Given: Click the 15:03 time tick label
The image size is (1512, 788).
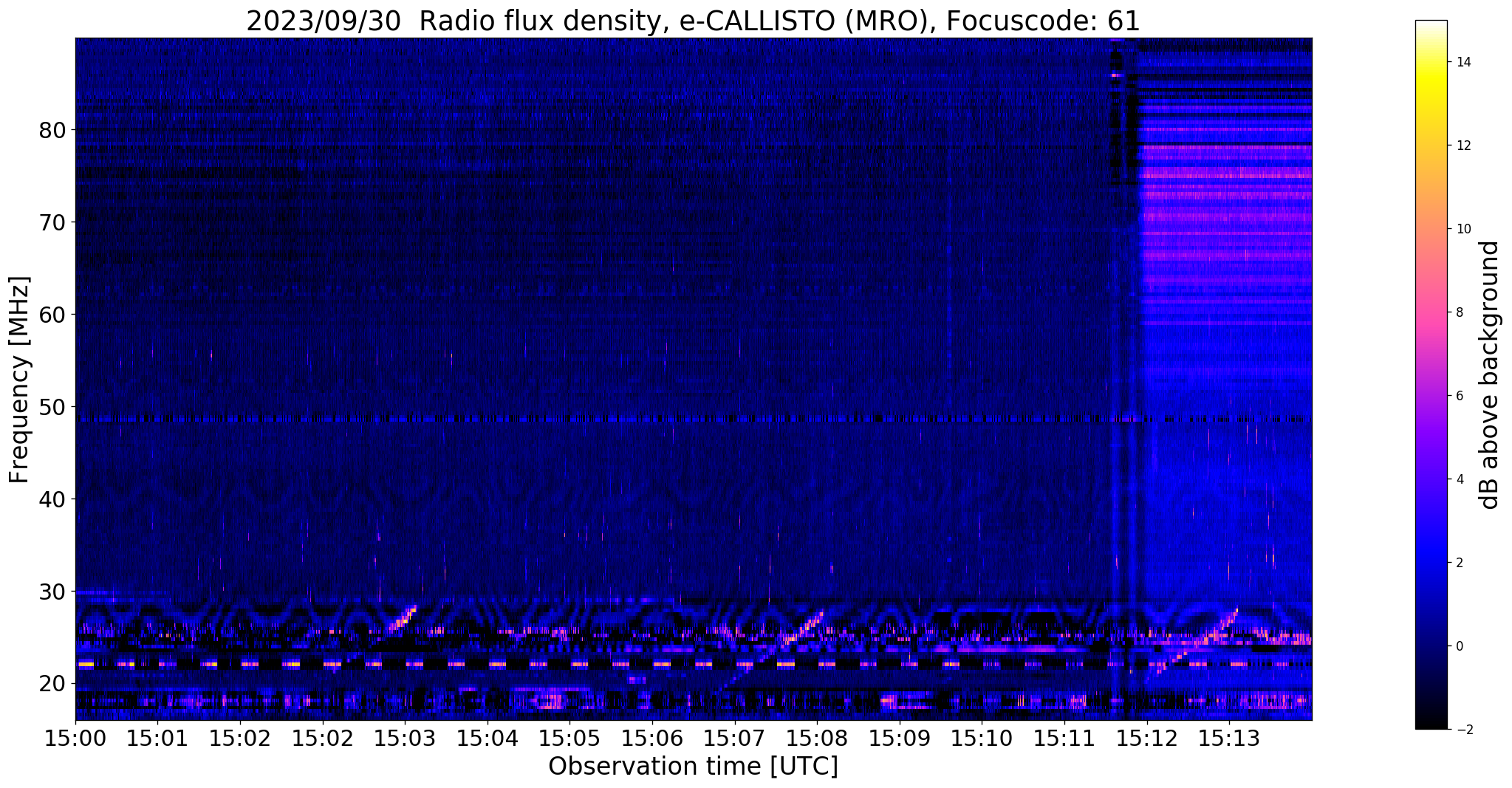Looking at the screenshot, I should click(x=405, y=738).
